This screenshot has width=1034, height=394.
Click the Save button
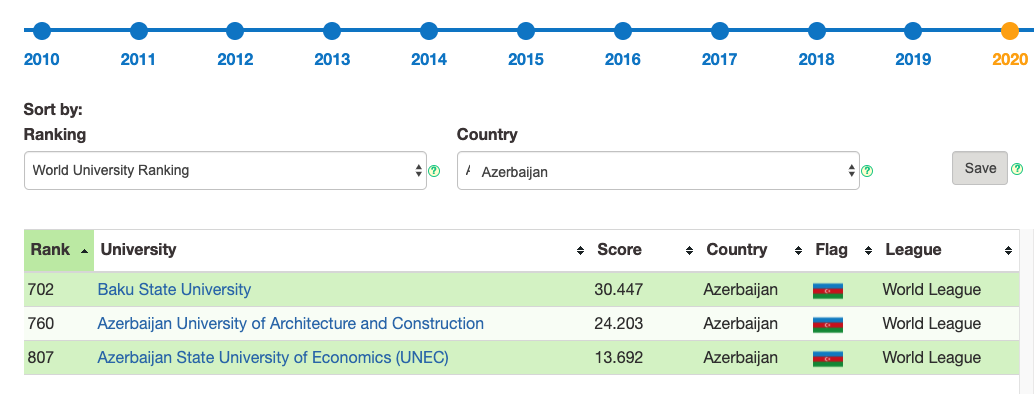pos(980,168)
